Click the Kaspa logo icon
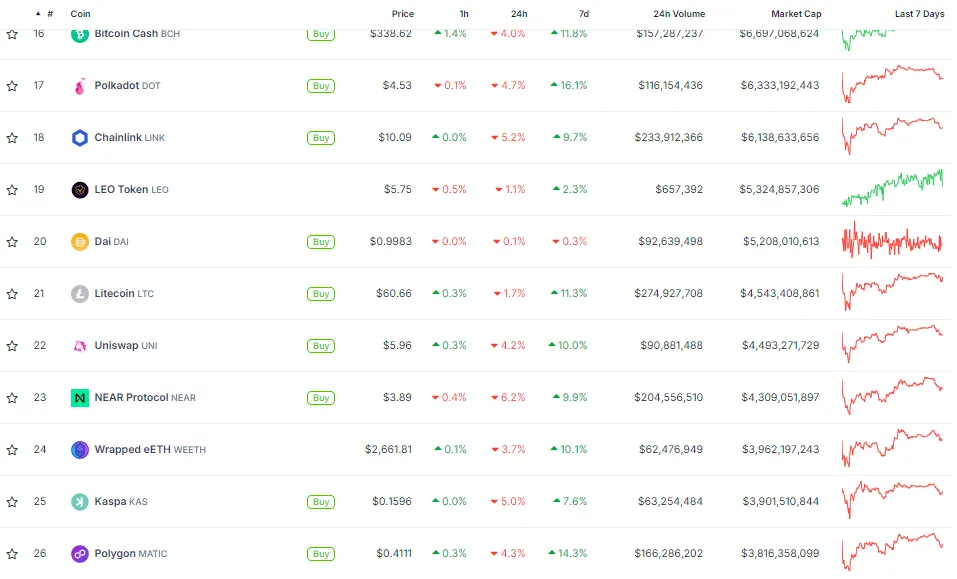This screenshot has height=579, width=957. [80, 502]
